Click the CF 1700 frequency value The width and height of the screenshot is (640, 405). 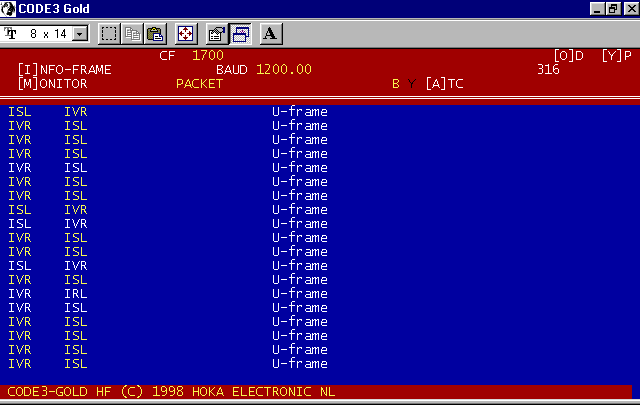[x=191, y=56]
